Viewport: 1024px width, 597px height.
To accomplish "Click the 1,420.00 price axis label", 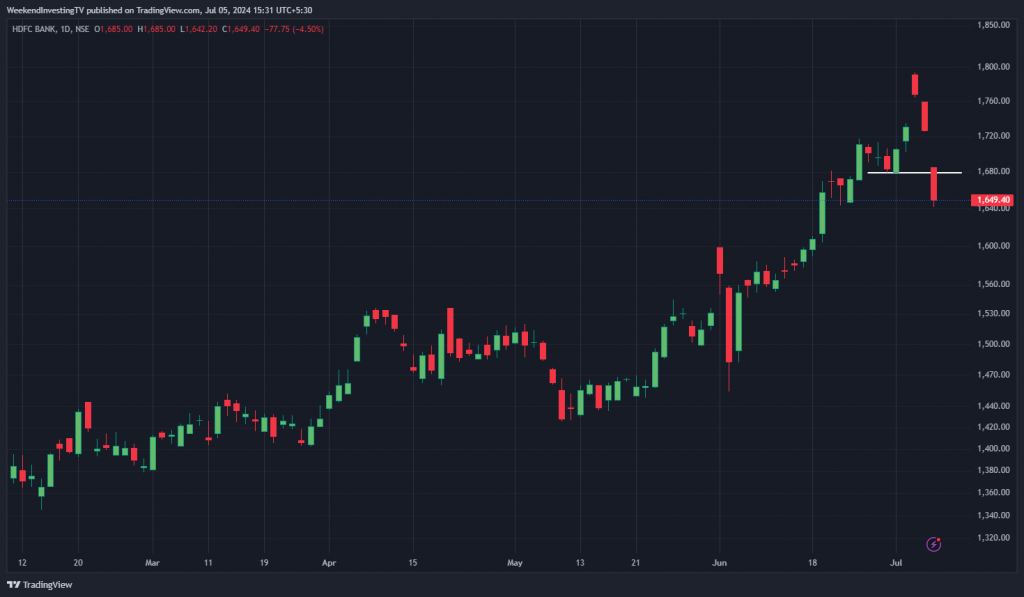I will [x=993, y=427].
